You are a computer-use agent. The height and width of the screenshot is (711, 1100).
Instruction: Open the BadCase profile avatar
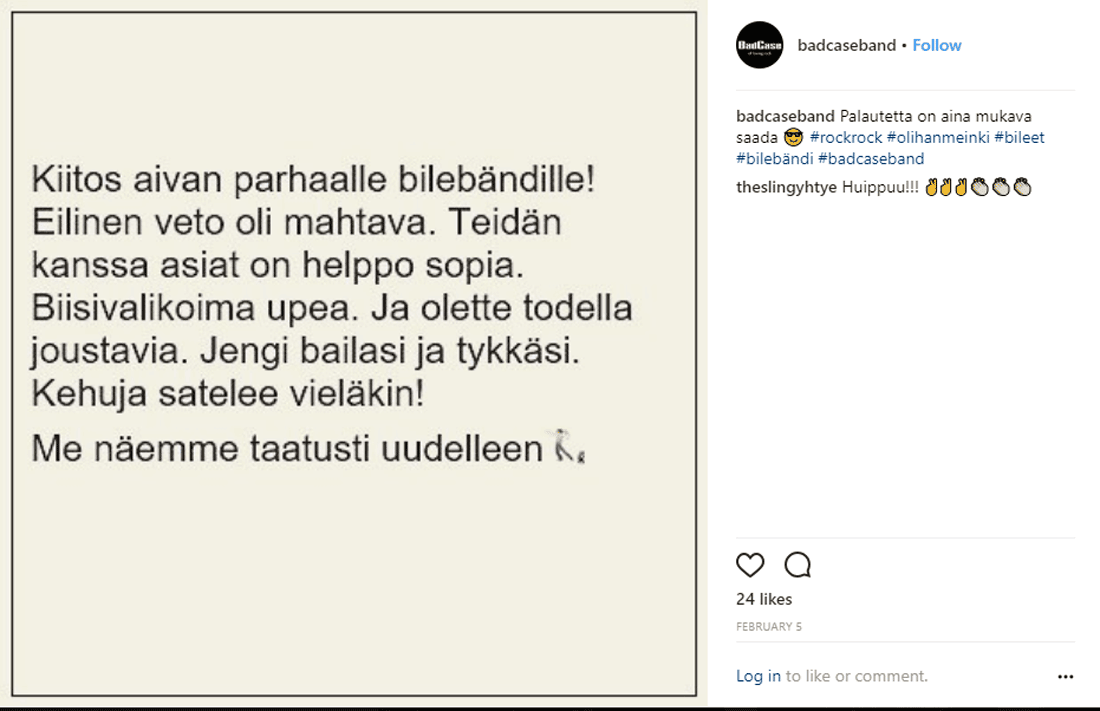tap(759, 45)
